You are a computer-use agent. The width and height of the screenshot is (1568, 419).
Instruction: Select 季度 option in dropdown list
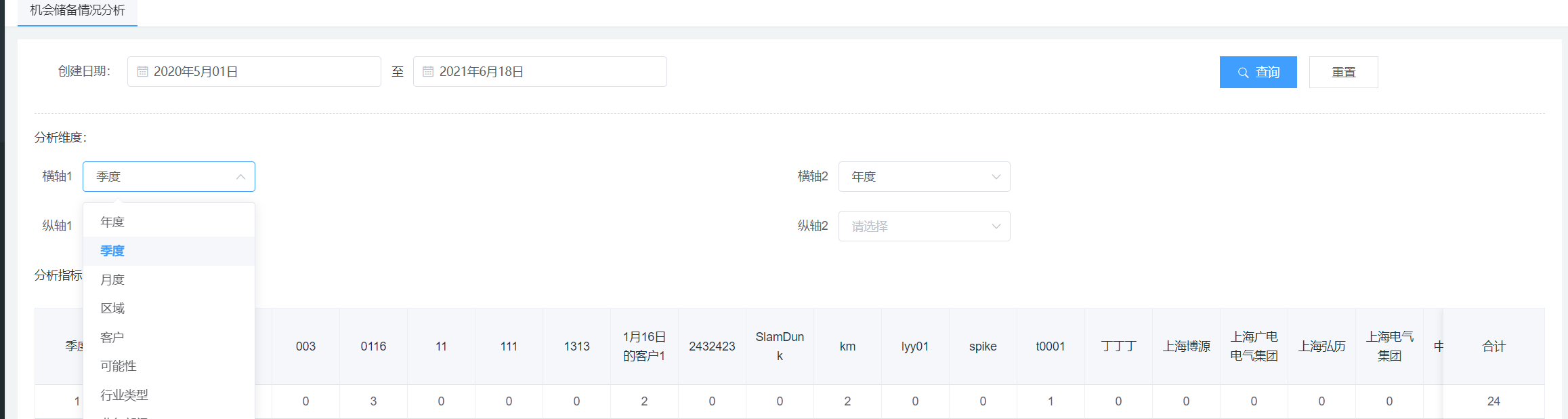tap(112, 251)
